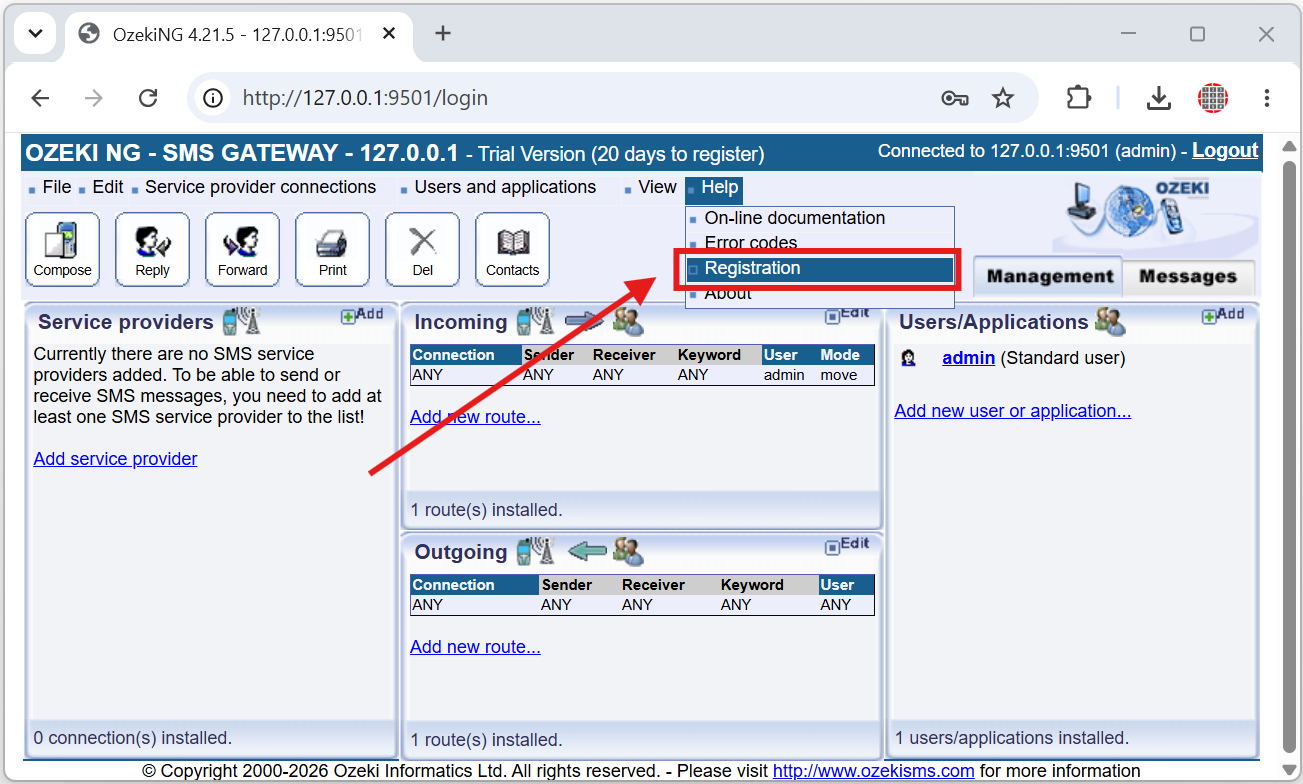Expand the tab search dropdown
The image size is (1303, 784).
[36, 33]
